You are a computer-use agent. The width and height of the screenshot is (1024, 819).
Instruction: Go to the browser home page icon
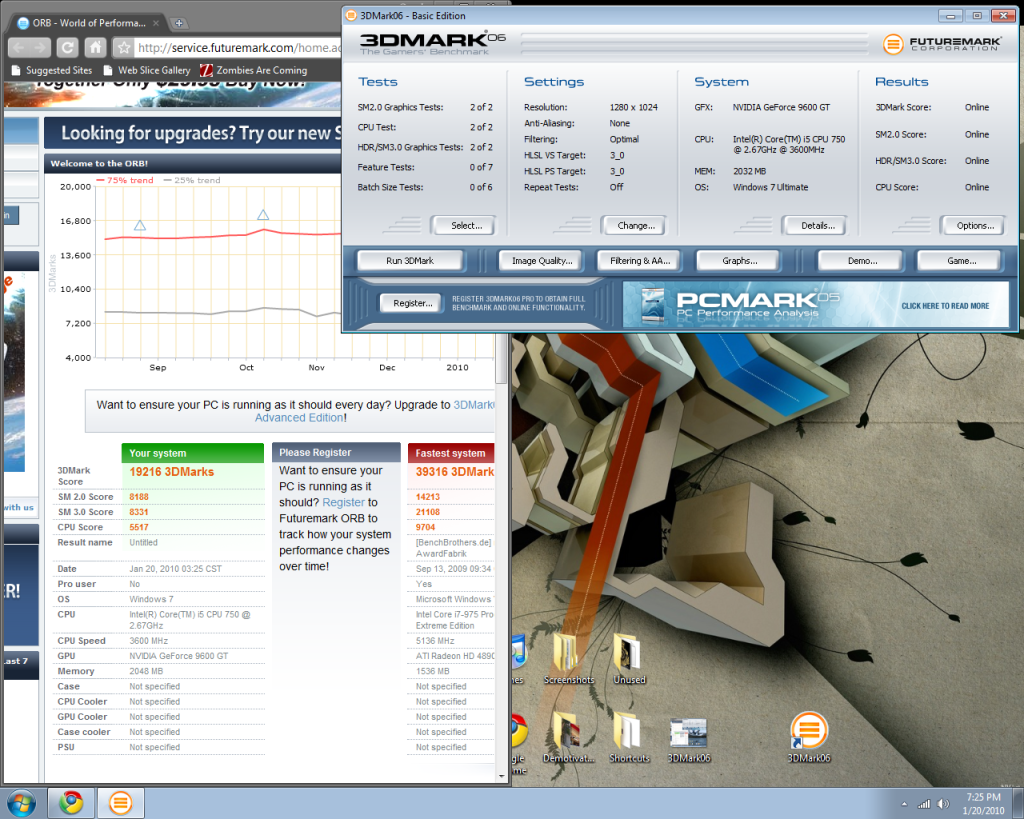95,48
